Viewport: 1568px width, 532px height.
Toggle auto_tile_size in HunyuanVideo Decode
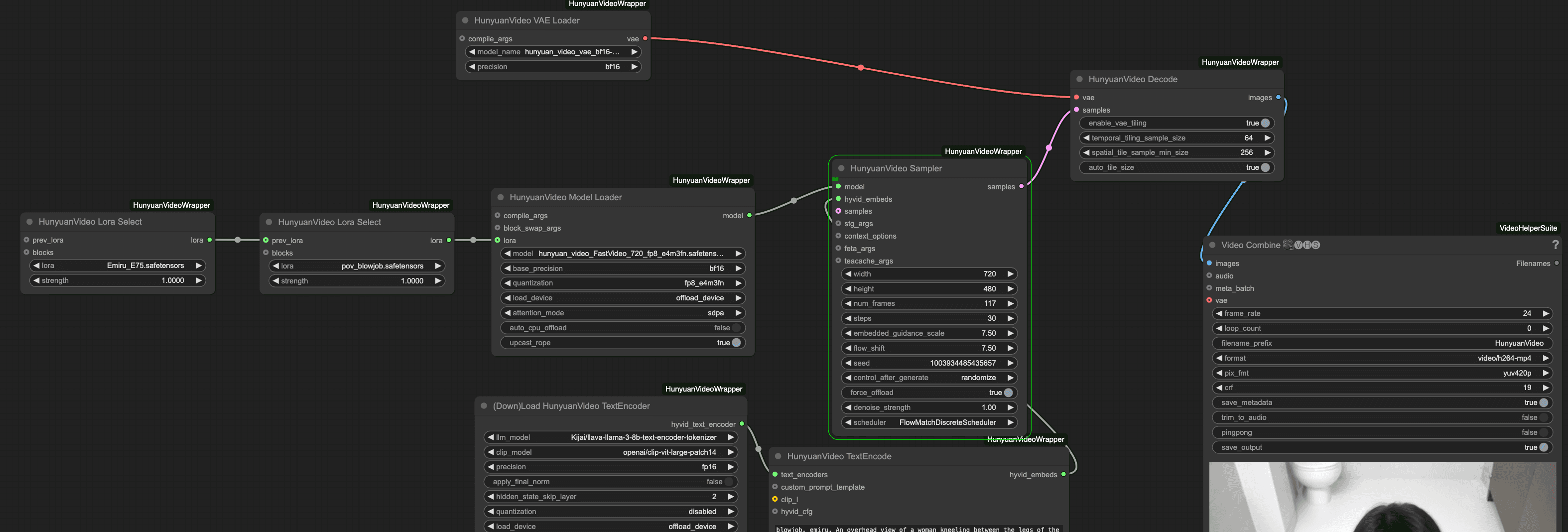click(x=1176, y=167)
